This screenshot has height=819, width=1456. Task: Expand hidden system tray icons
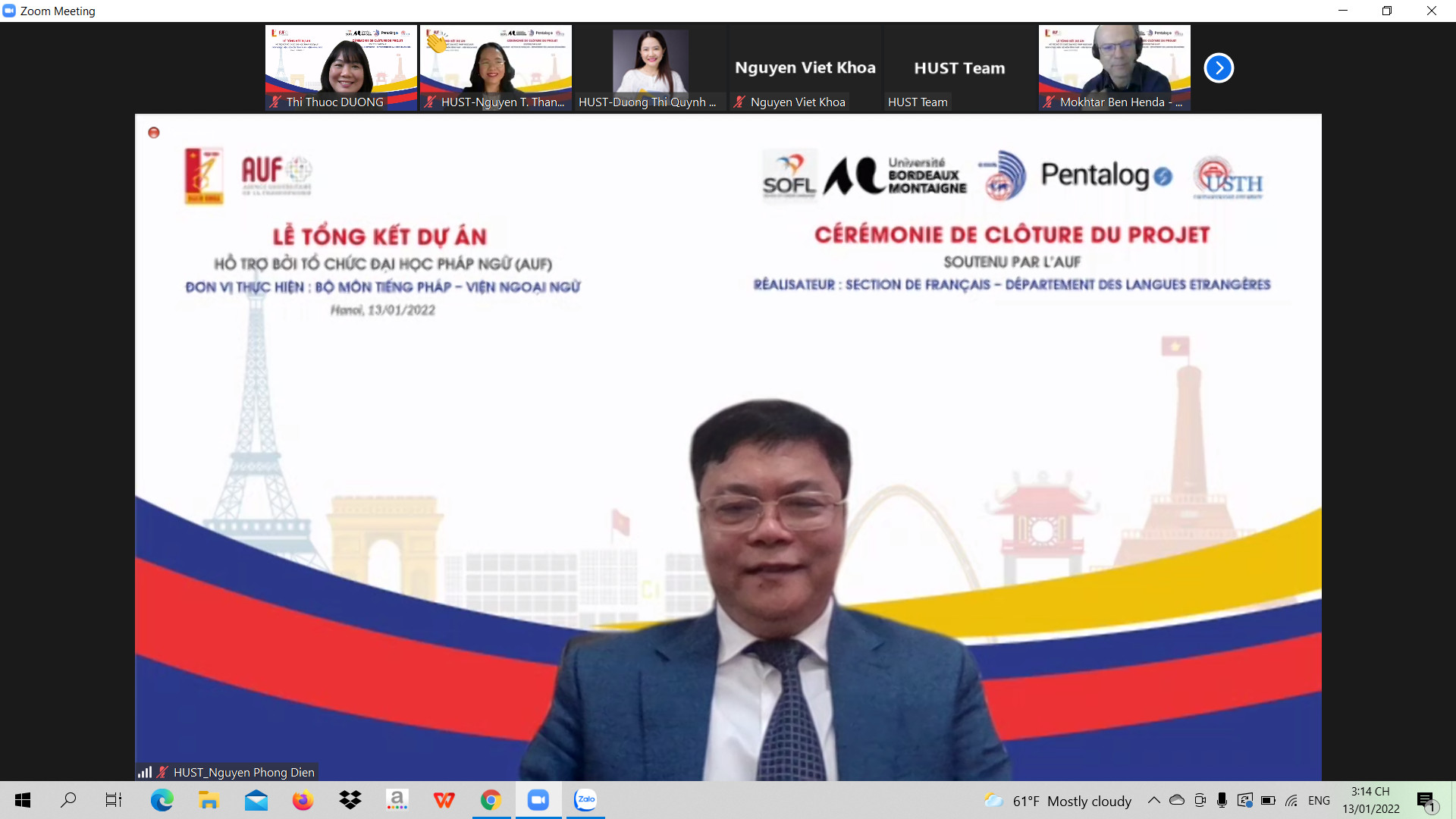(1153, 800)
